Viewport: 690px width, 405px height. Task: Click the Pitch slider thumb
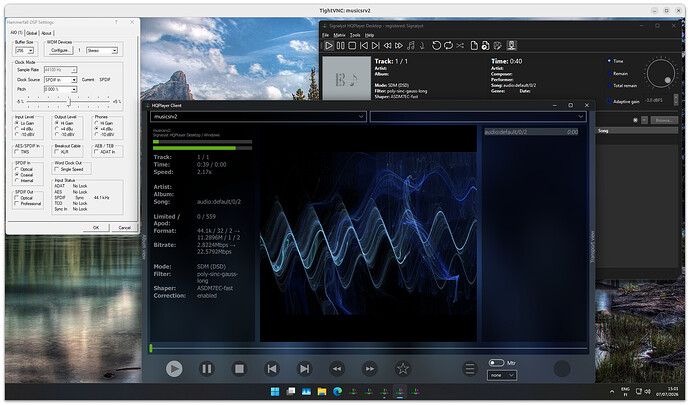(x=69, y=102)
